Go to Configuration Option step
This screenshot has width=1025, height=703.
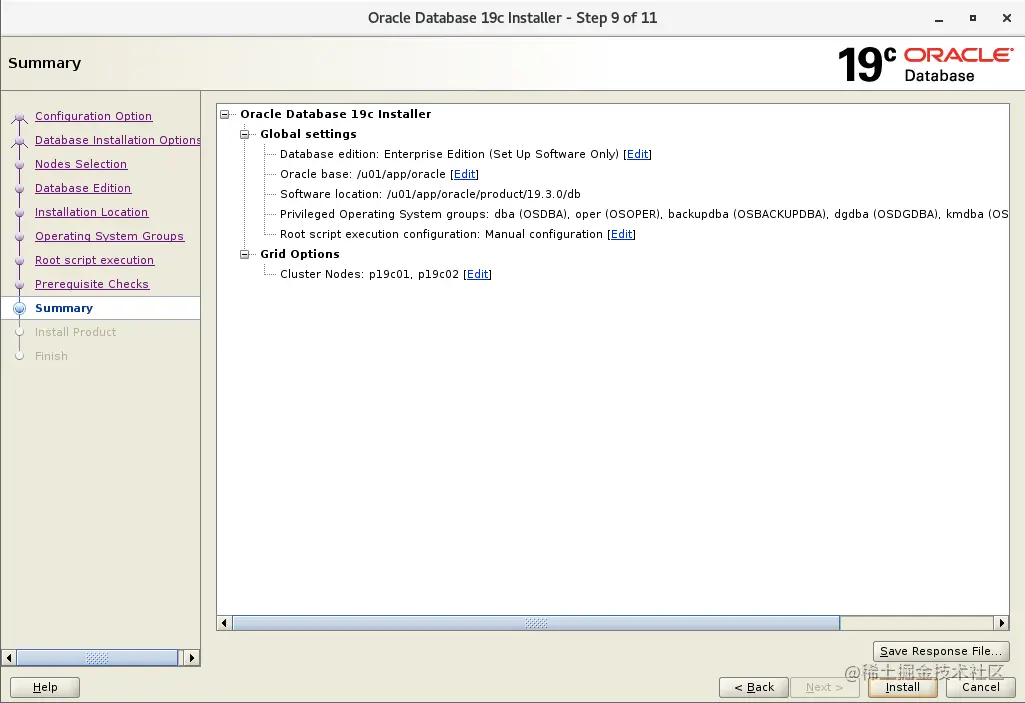[x=93, y=116]
